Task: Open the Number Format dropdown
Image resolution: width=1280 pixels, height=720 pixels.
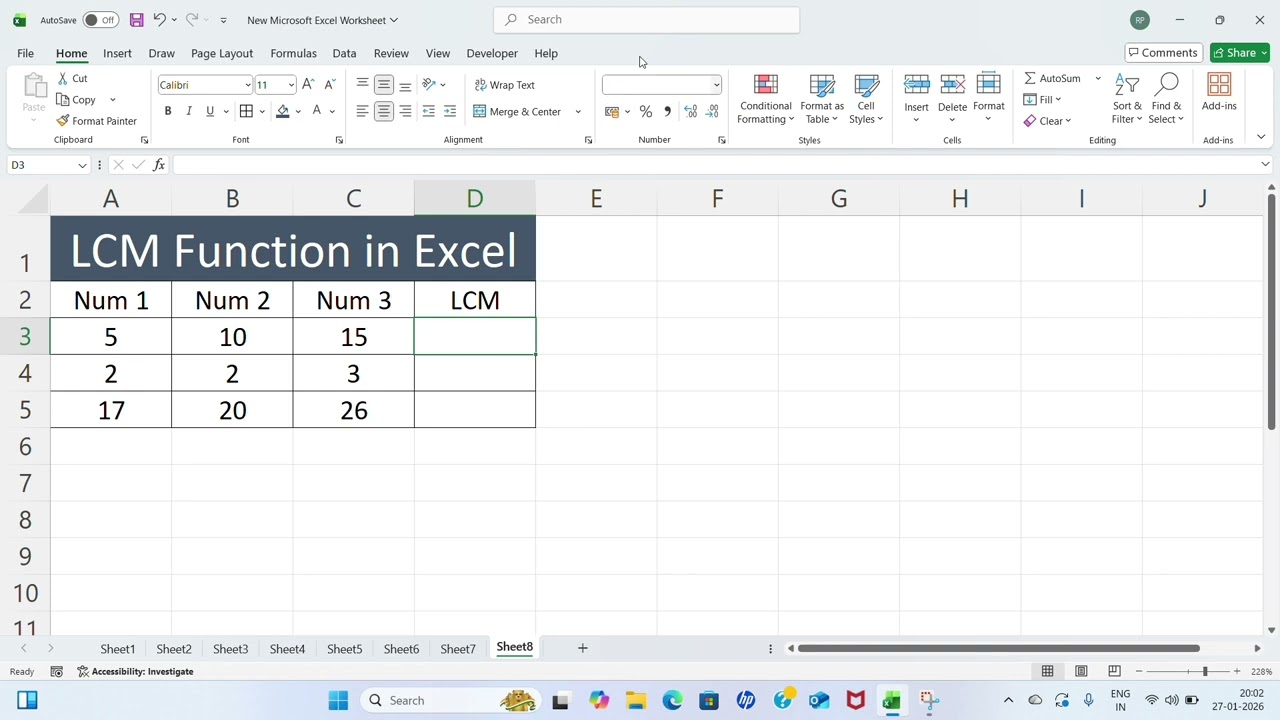Action: [716, 85]
